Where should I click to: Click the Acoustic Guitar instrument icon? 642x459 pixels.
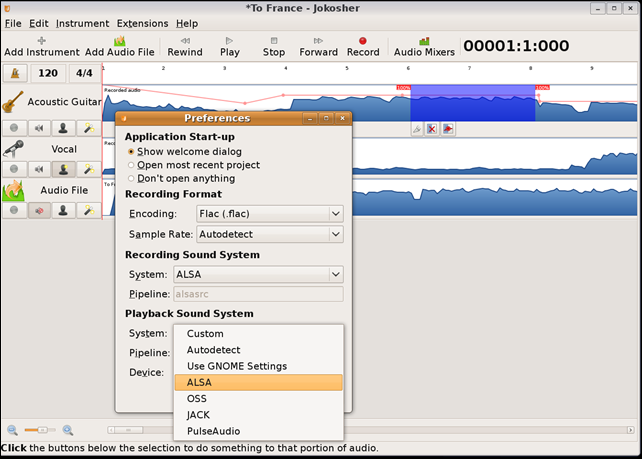point(13,102)
